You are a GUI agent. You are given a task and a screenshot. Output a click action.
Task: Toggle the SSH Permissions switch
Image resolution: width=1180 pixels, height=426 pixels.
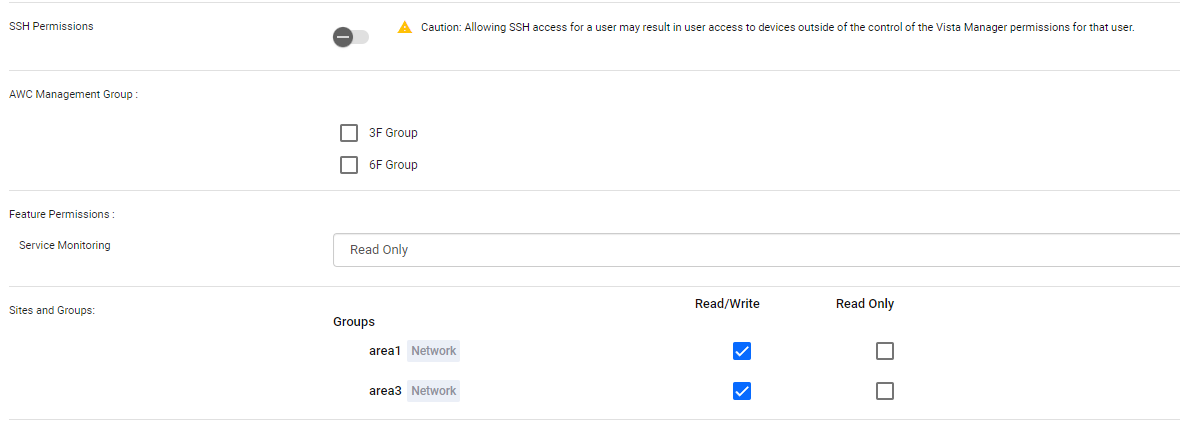pos(351,37)
